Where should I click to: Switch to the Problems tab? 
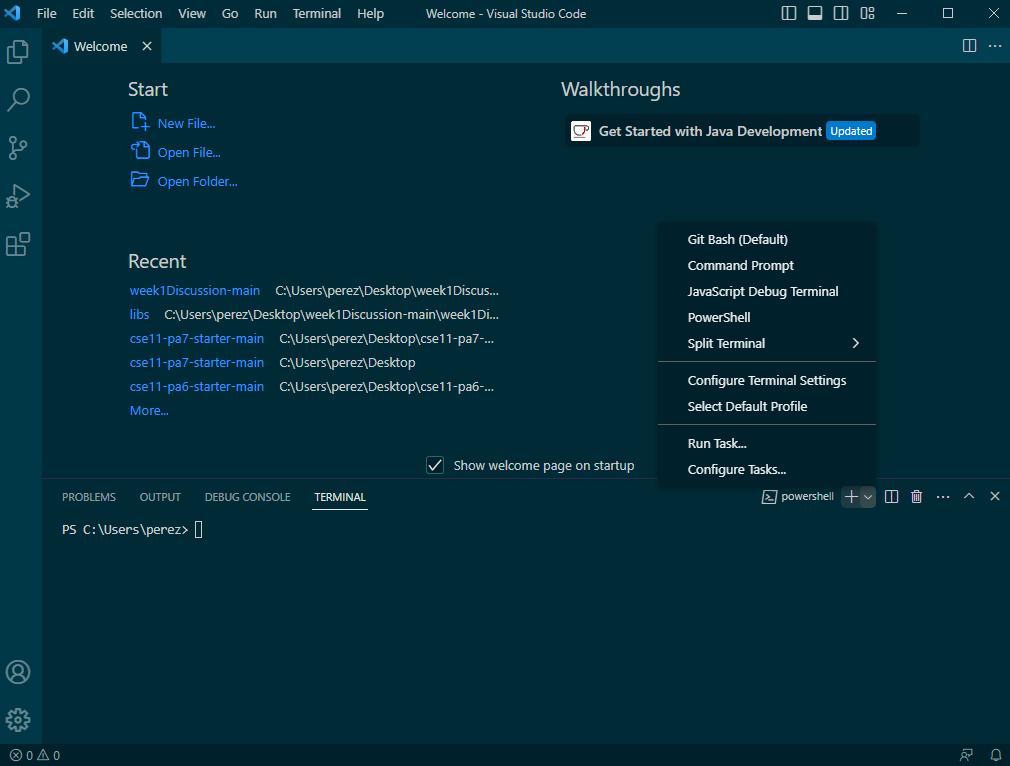tap(88, 497)
